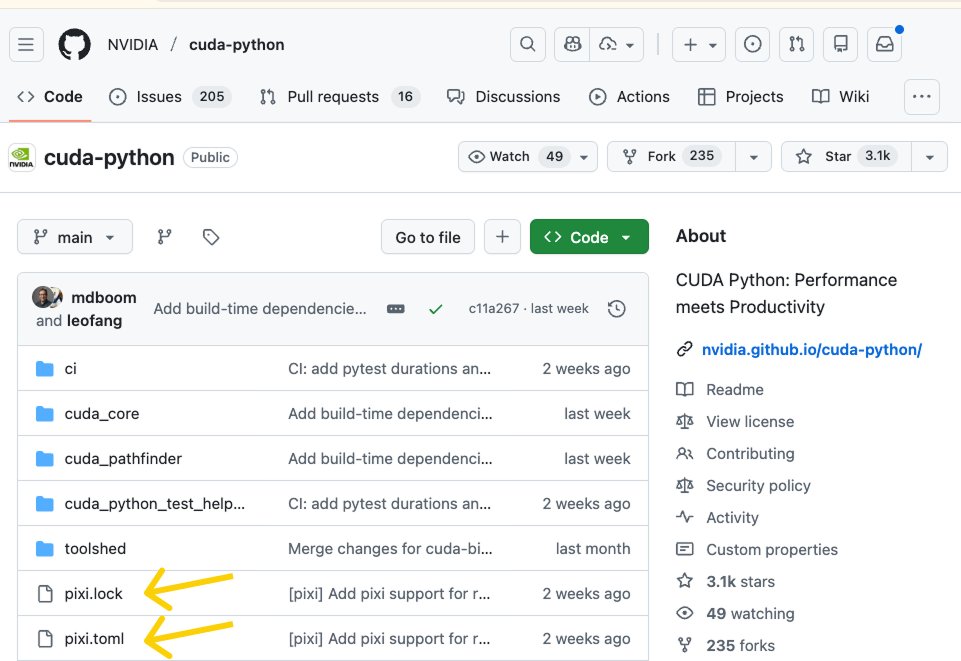Open your repositories icon in header

coord(840,45)
